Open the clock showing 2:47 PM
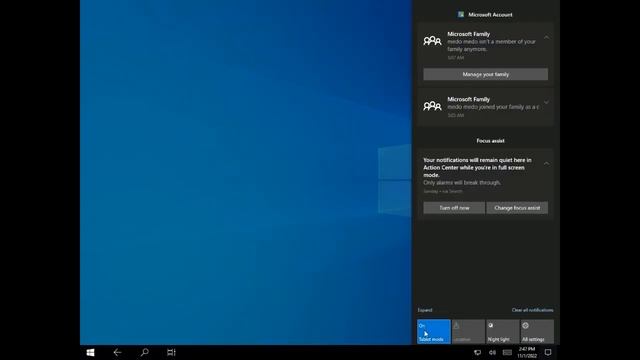This screenshot has width=640, height=360. pyautogui.click(x=527, y=353)
